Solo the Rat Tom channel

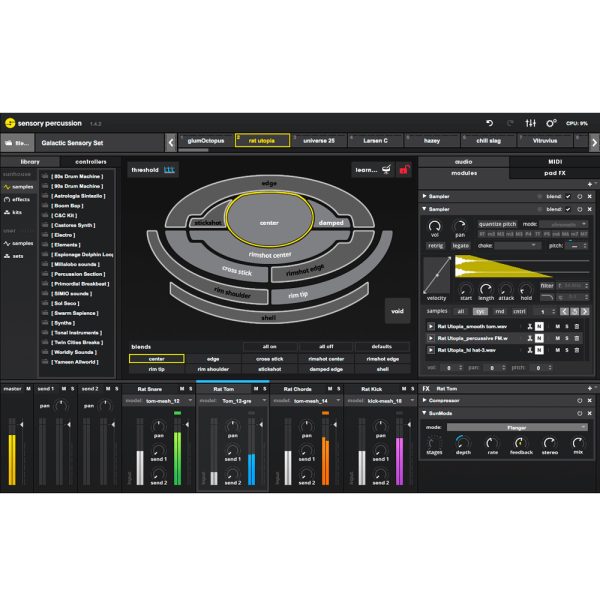pos(264,389)
